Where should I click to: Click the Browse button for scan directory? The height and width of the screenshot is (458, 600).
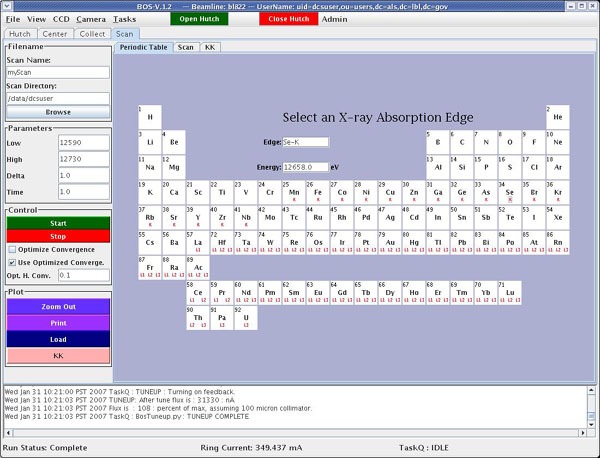click(x=58, y=113)
